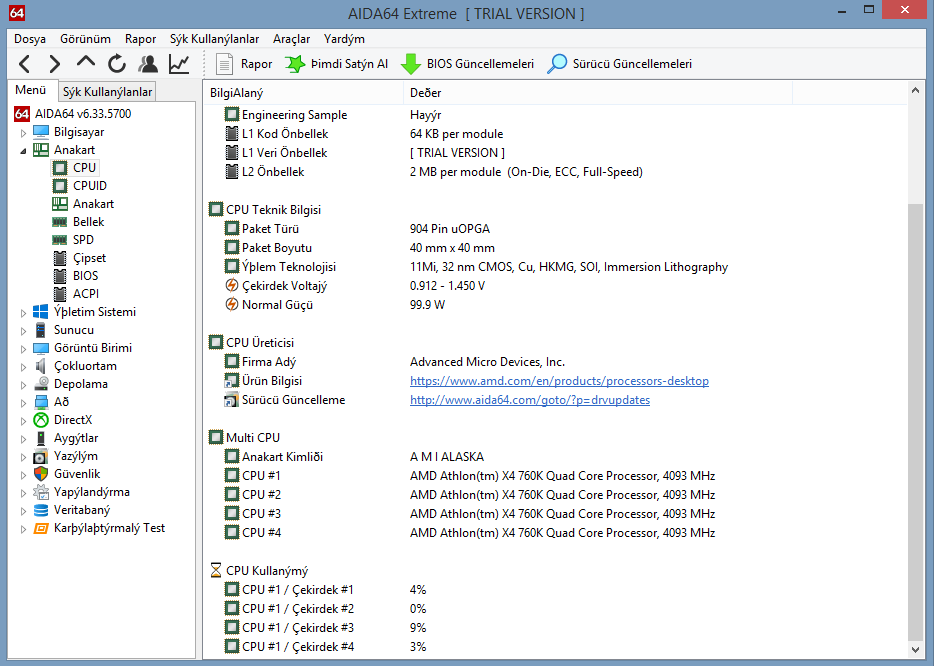Viewport: 934px width, 666px height.
Task: Open Sürücü Güncellemeleri from the toolbar
Action: click(619, 64)
